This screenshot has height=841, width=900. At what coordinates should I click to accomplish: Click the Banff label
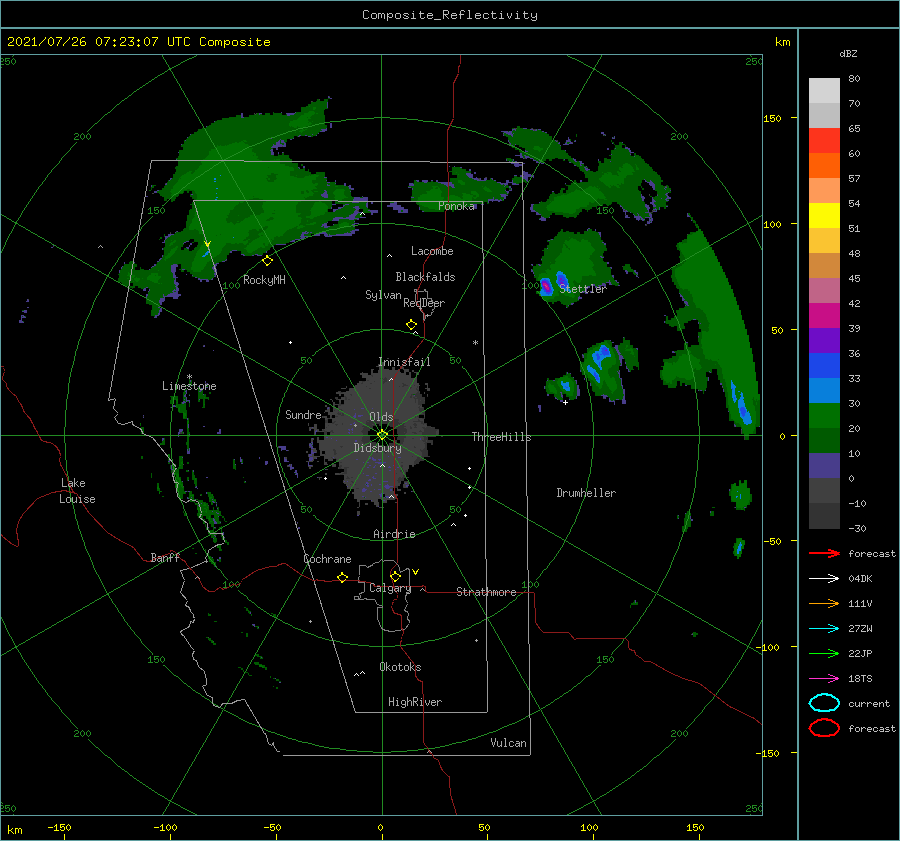(165, 558)
